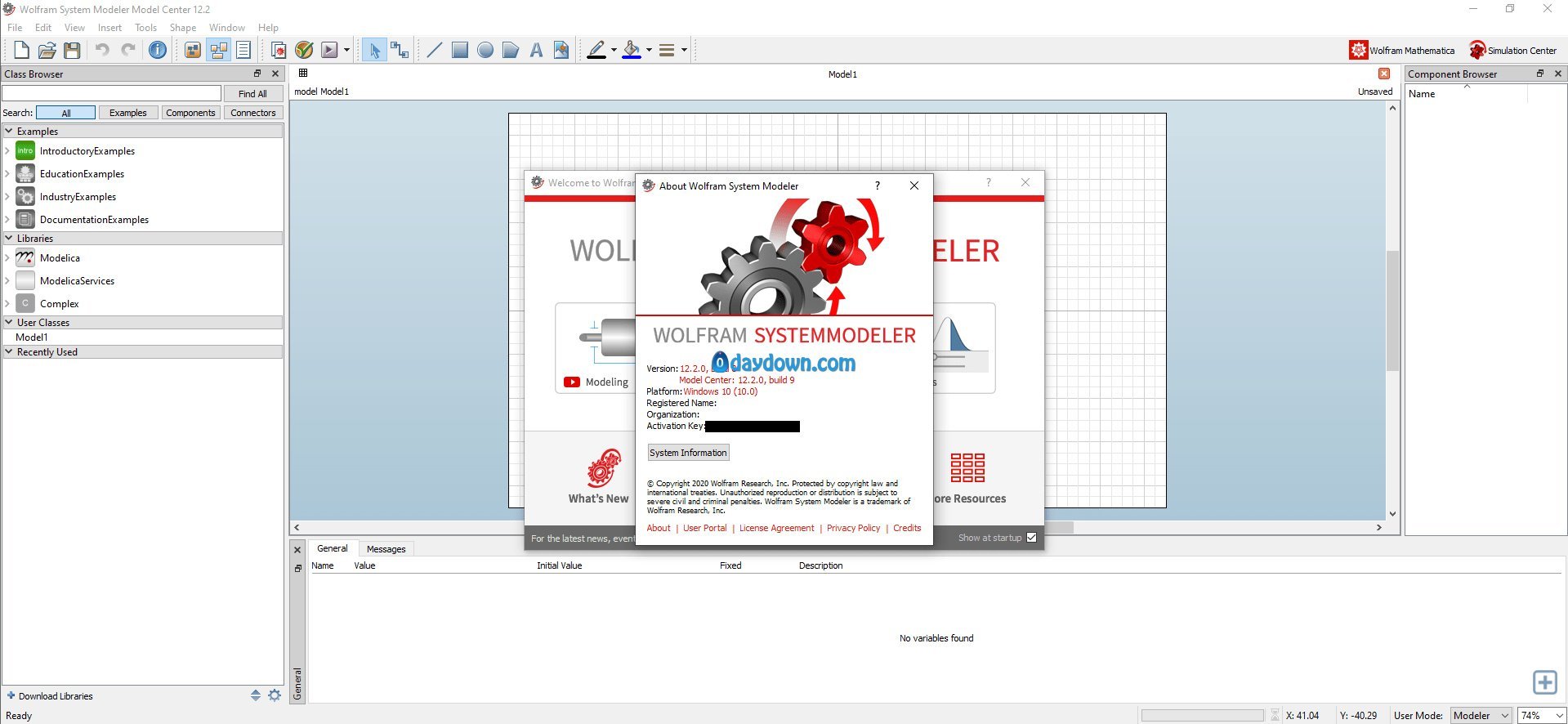Open the Edit menu
The image size is (1568, 724).
click(43, 27)
